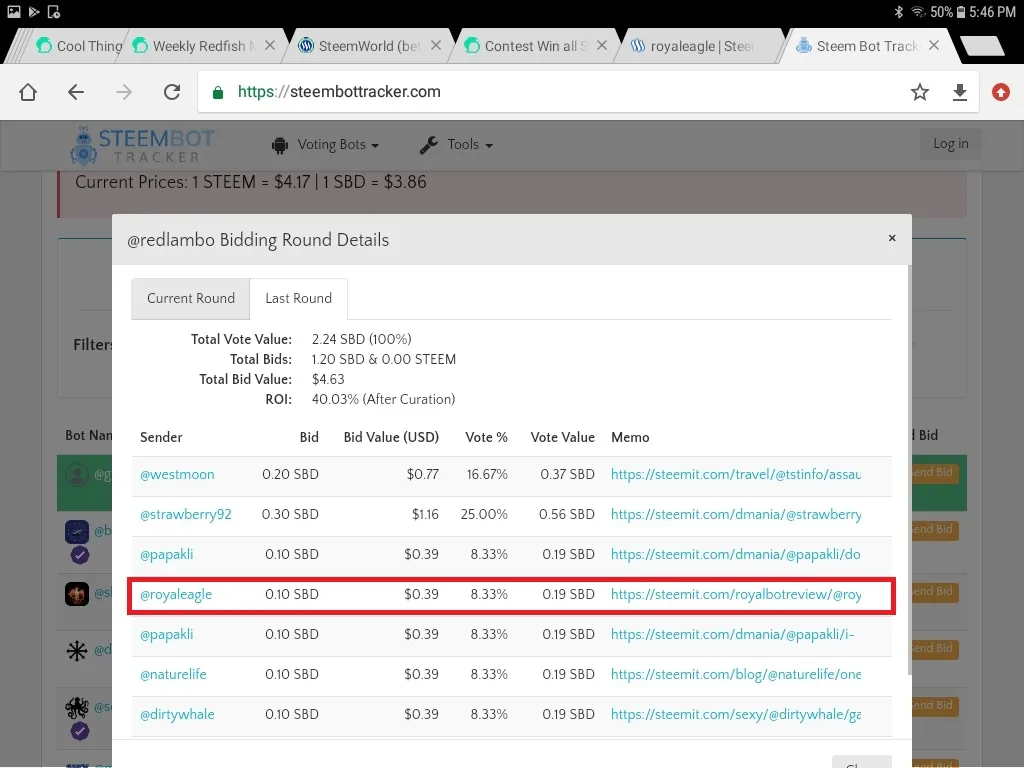Tap the image notification icon
Screen dimensions: 1024x768
pos(14,12)
